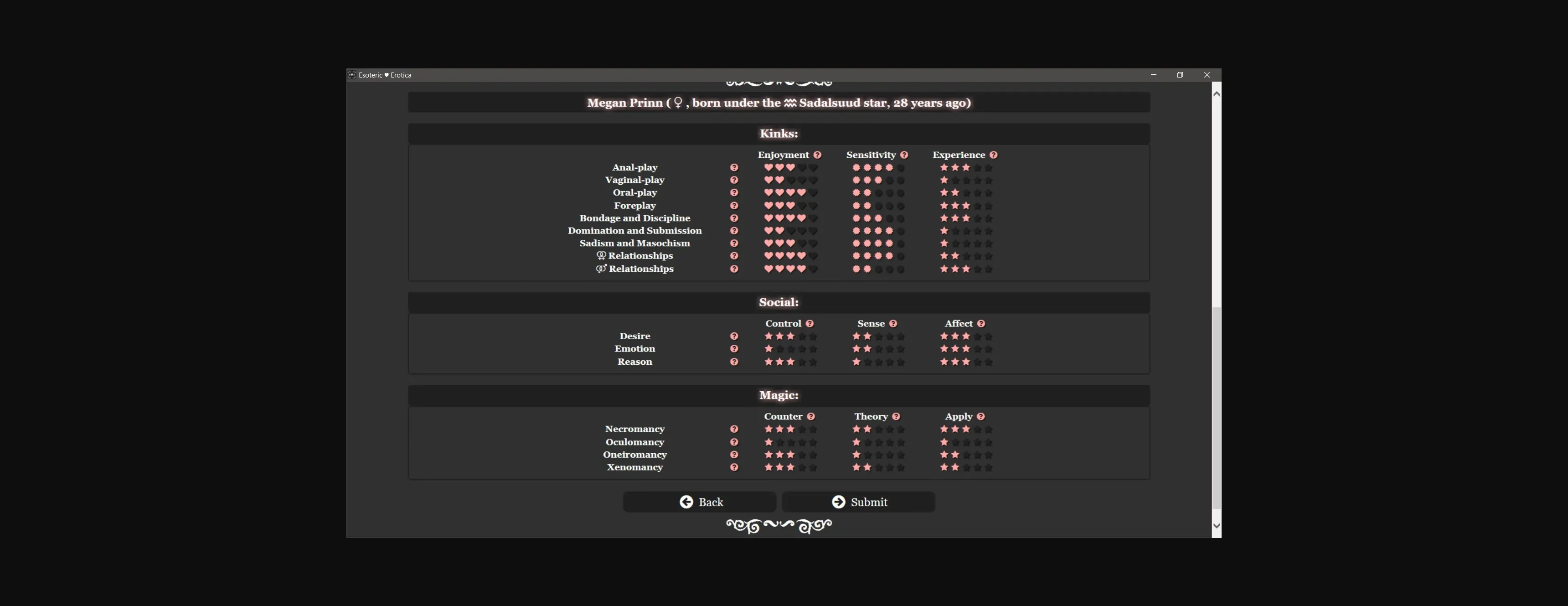The image size is (1568, 606).
Task: Click question mark icon for Emotion row
Action: click(734, 349)
